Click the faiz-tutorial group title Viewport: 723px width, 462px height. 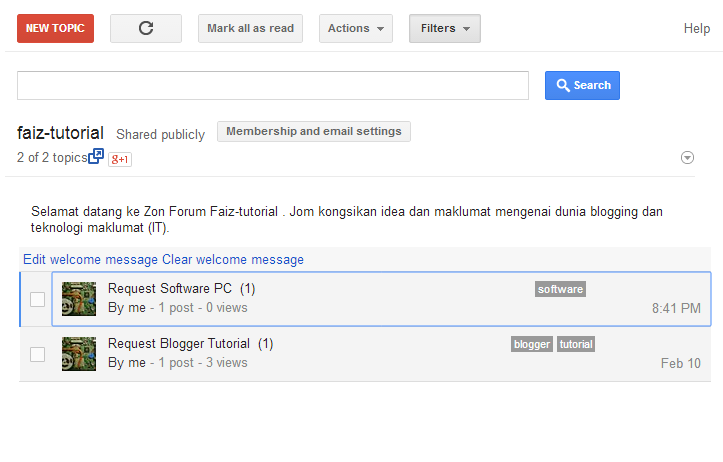[x=60, y=133]
